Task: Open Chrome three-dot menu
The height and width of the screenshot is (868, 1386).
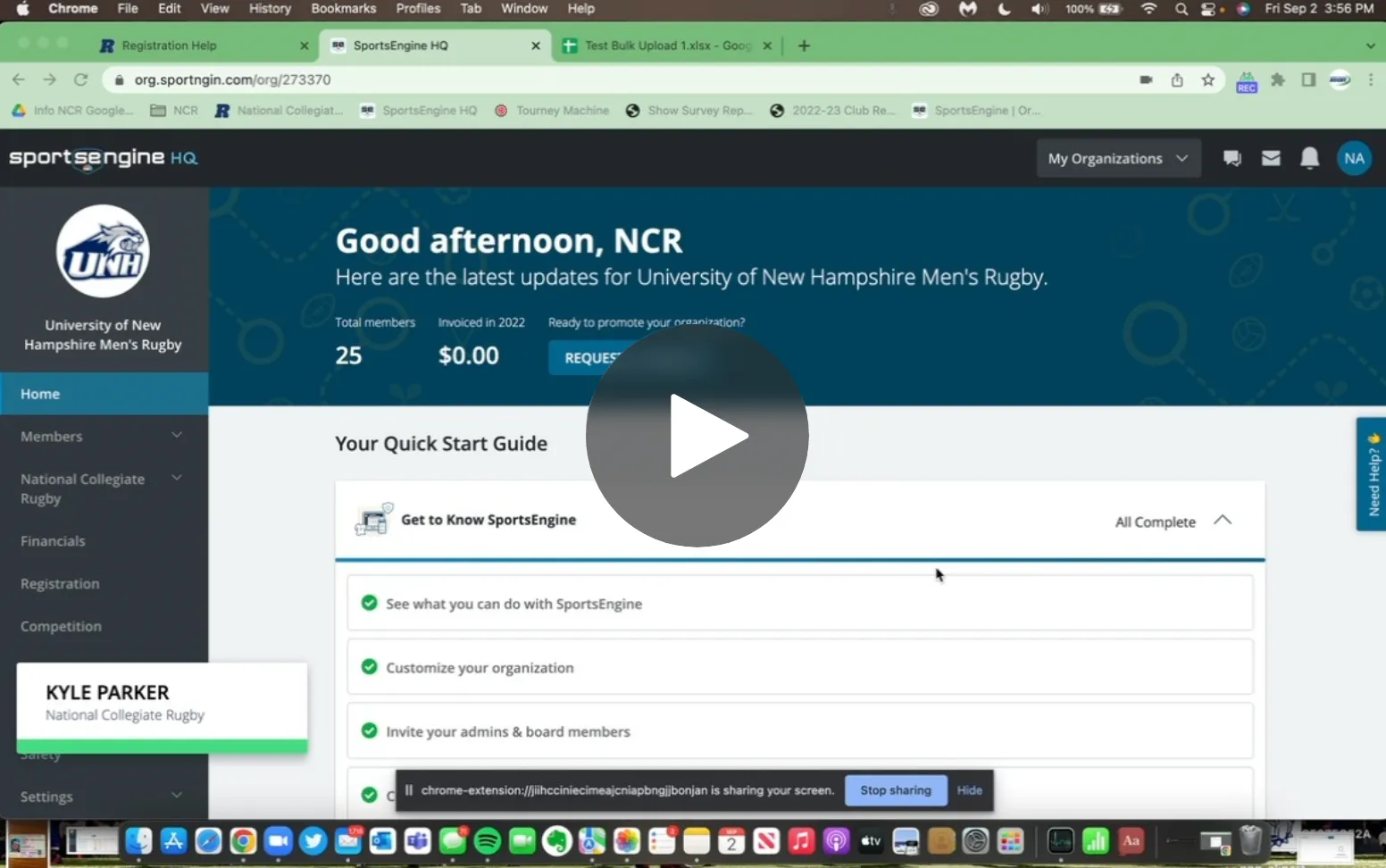Action: [x=1371, y=79]
